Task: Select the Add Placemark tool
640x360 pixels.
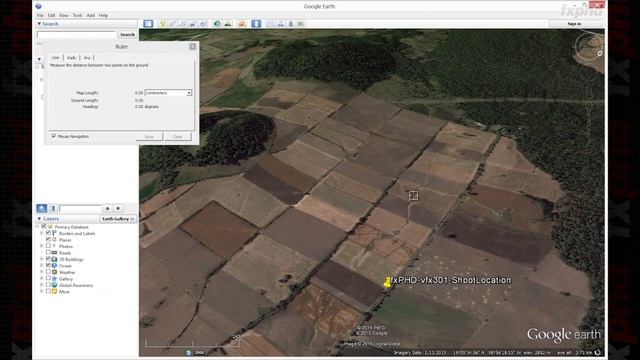Action: [162, 24]
